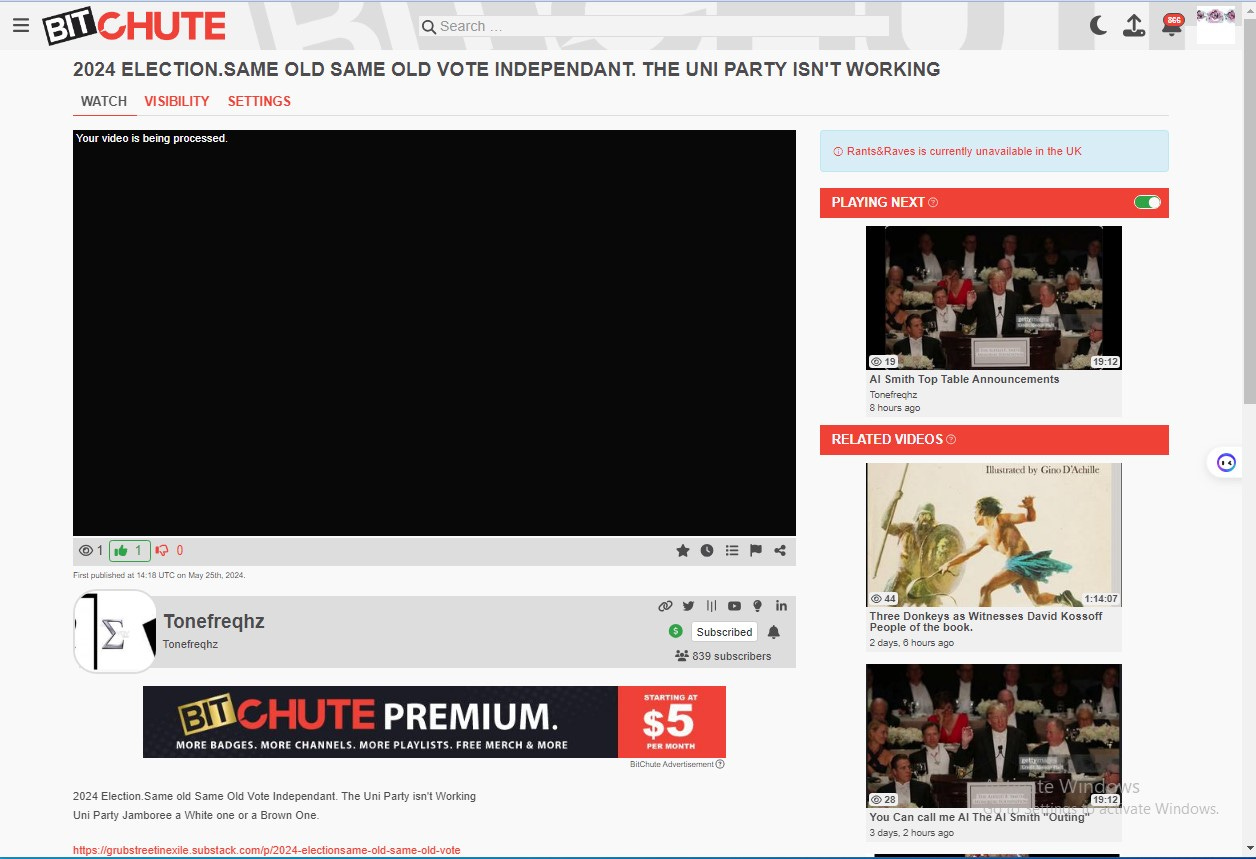Open notifications bell in header
The width and height of the screenshot is (1256, 859).
1172,25
